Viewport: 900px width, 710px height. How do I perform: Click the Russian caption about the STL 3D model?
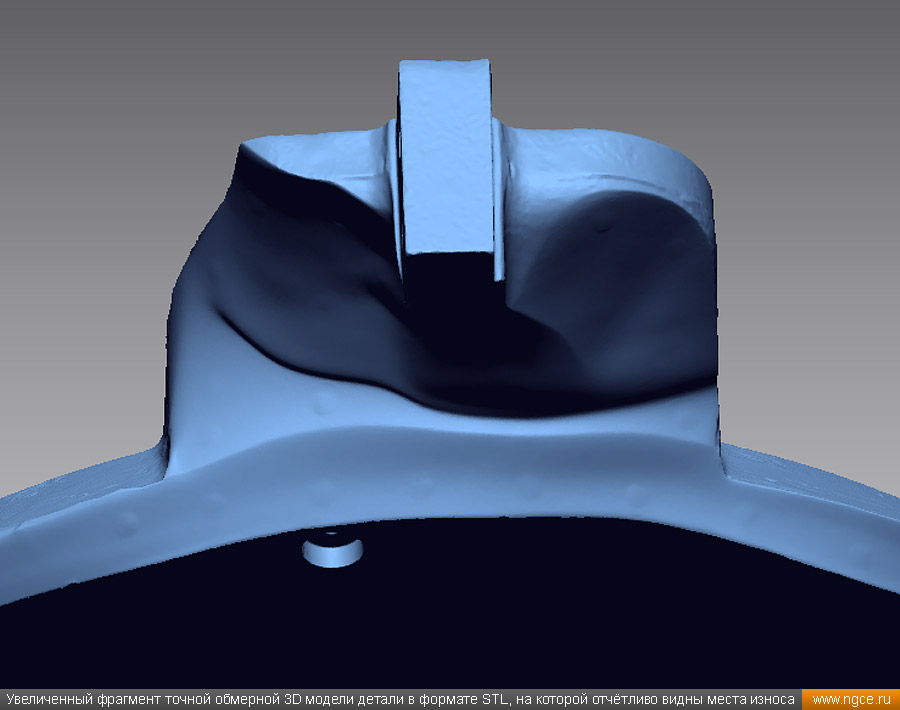coord(401,700)
